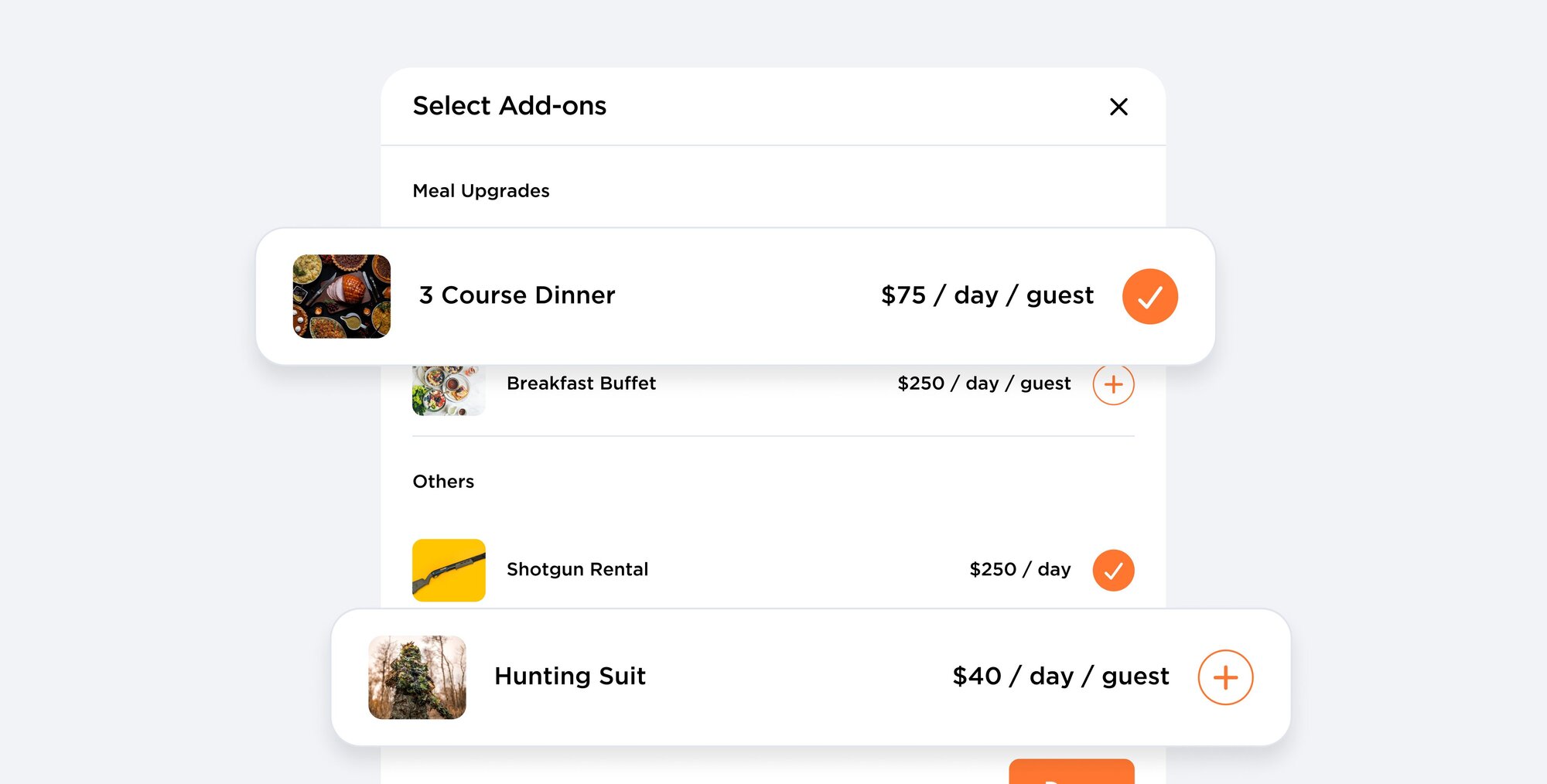Click the Others section header
The height and width of the screenshot is (784, 1547).
443,482
